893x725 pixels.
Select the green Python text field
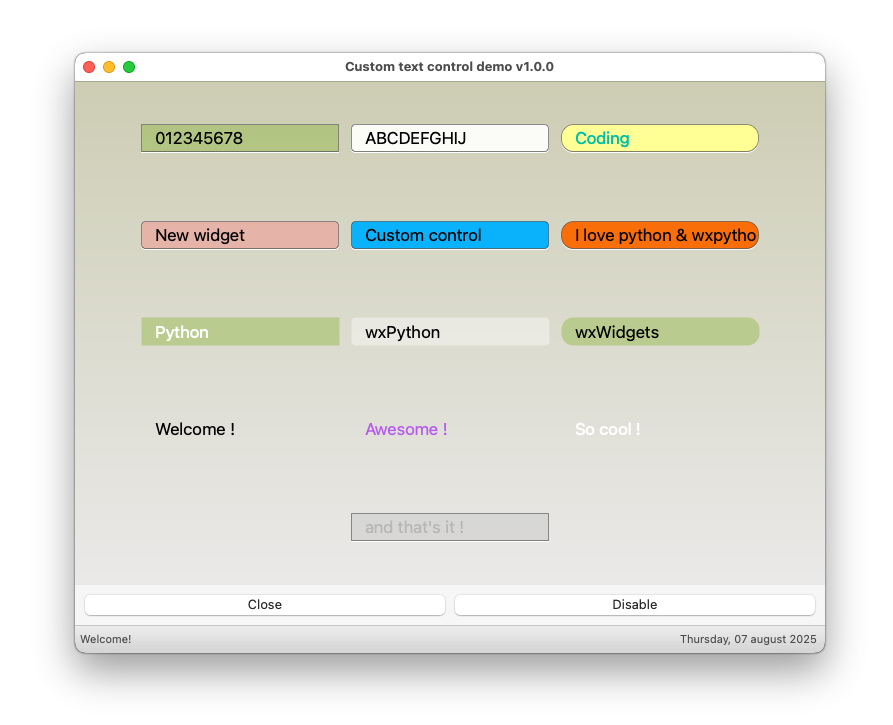click(240, 332)
